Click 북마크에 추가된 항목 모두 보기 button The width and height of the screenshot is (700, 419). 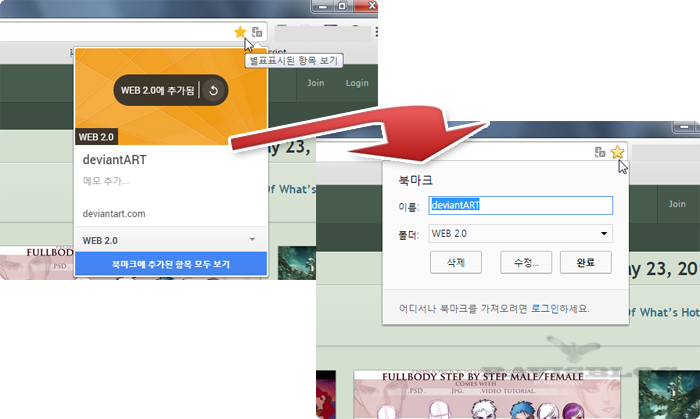coord(171,264)
